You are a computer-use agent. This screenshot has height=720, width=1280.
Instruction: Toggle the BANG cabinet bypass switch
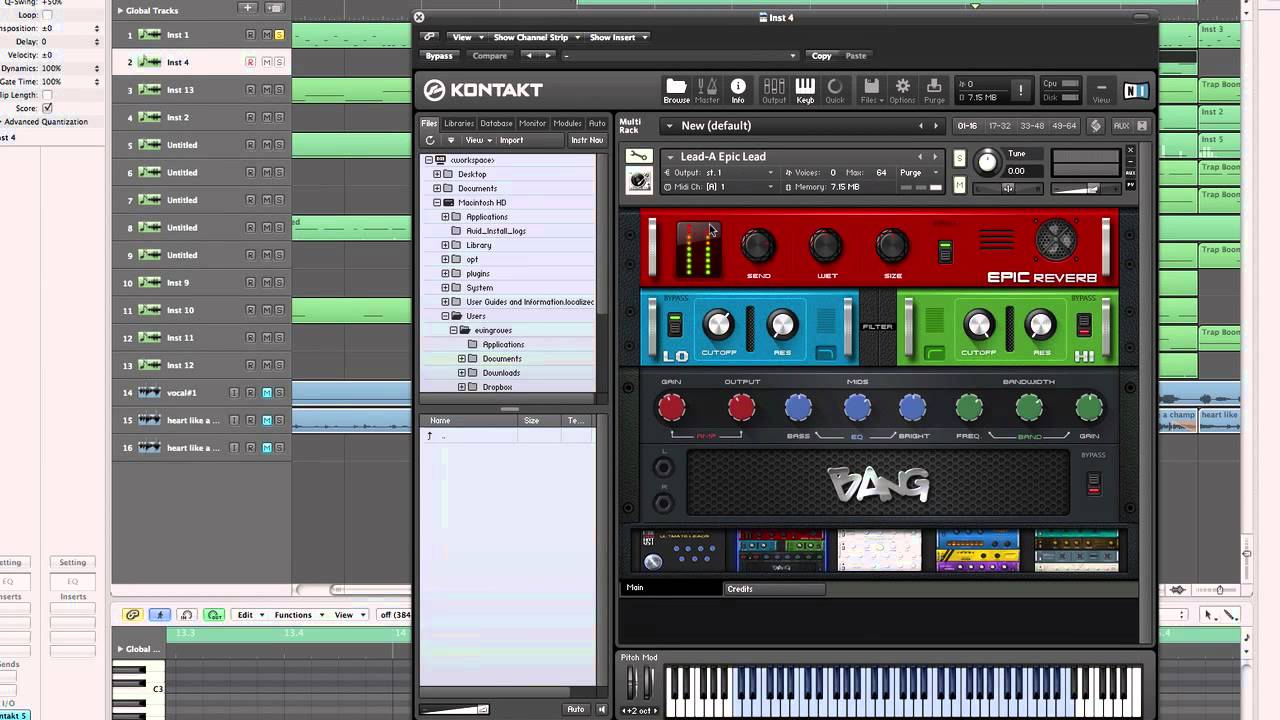coord(1093,483)
